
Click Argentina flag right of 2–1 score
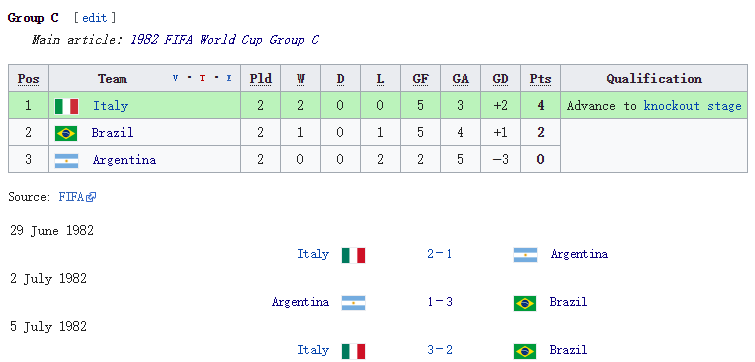pyautogui.click(x=525, y=255)
